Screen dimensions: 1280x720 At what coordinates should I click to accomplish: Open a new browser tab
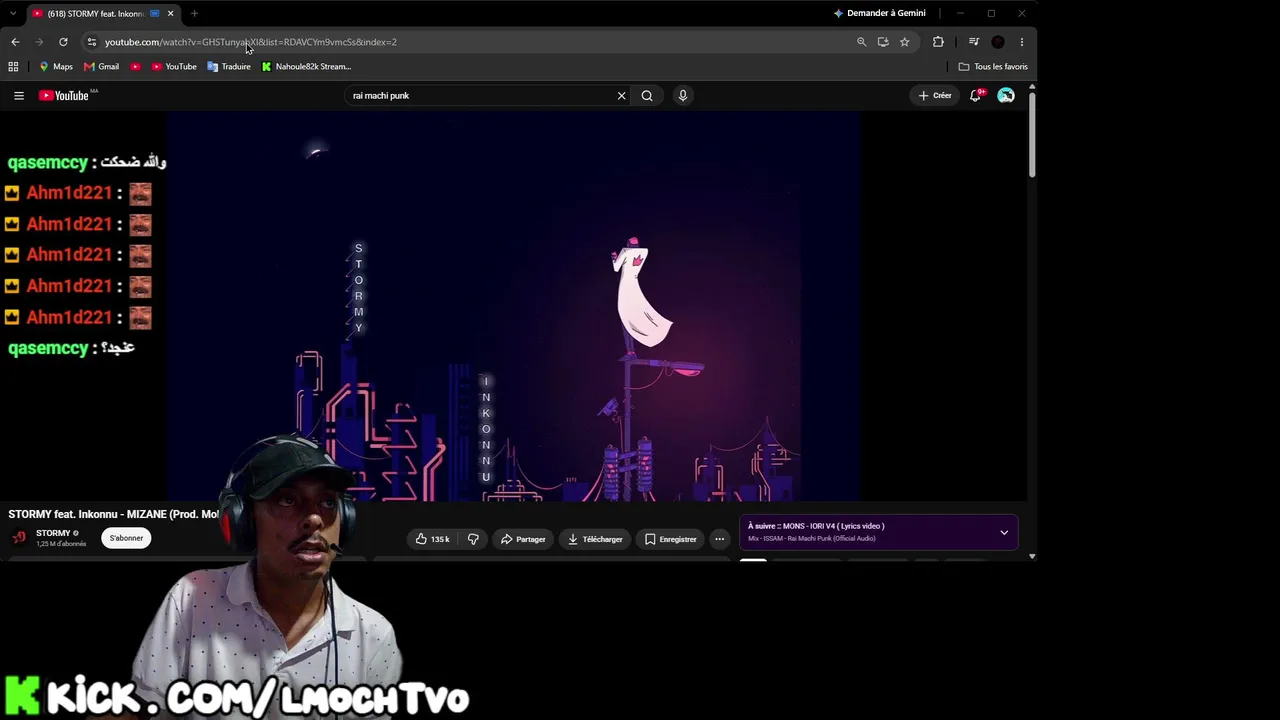click(x=194, y=14)
